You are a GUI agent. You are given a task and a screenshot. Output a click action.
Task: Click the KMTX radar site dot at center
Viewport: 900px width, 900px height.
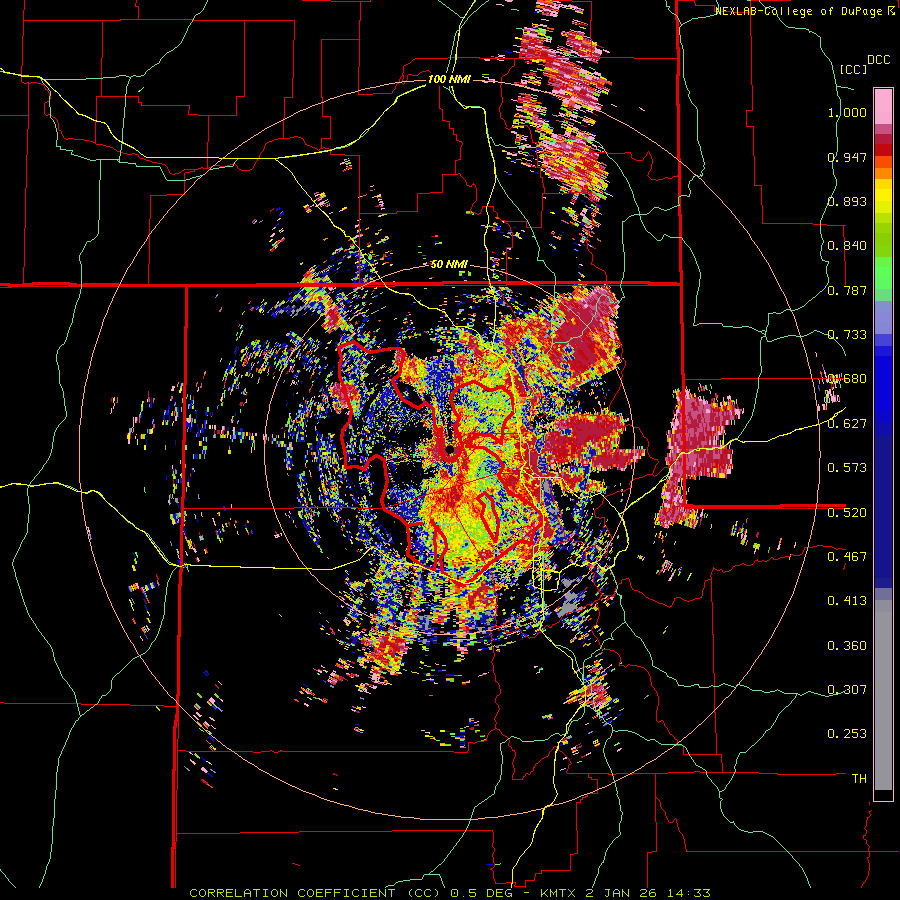coord(450,449)
